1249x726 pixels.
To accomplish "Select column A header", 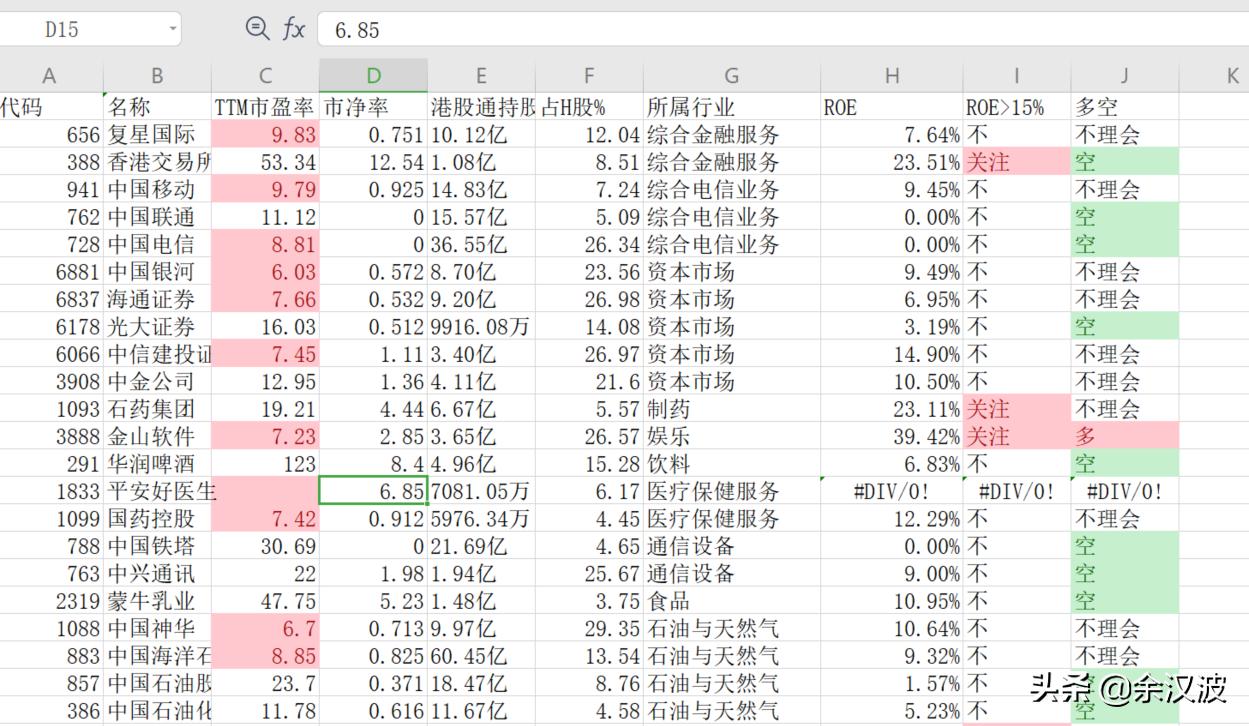I will [x=49, y=74].
